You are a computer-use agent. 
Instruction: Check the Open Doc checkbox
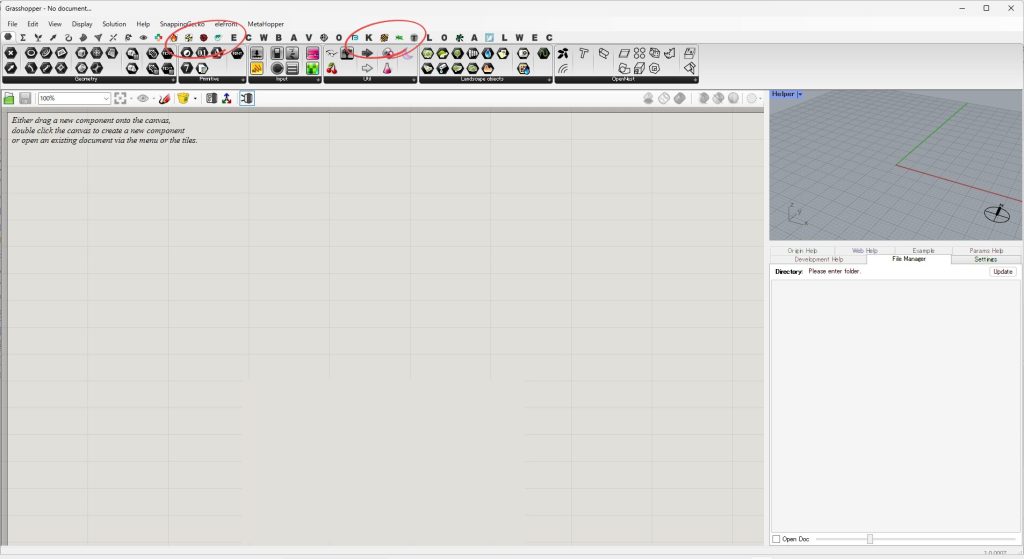point(777,539)
